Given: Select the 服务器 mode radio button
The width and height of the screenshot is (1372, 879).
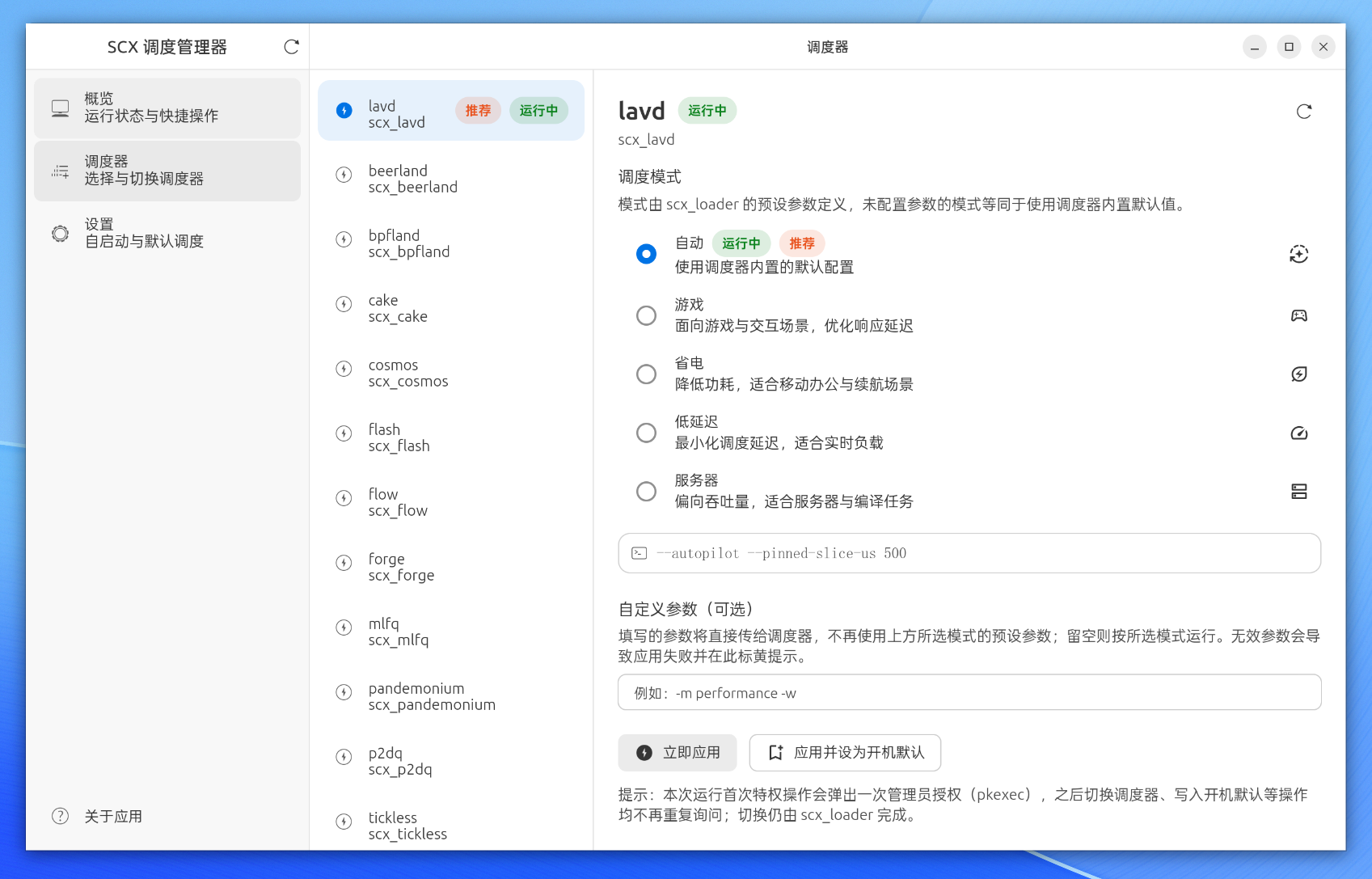Looking at the screenshot, I should tap(646, 491).
